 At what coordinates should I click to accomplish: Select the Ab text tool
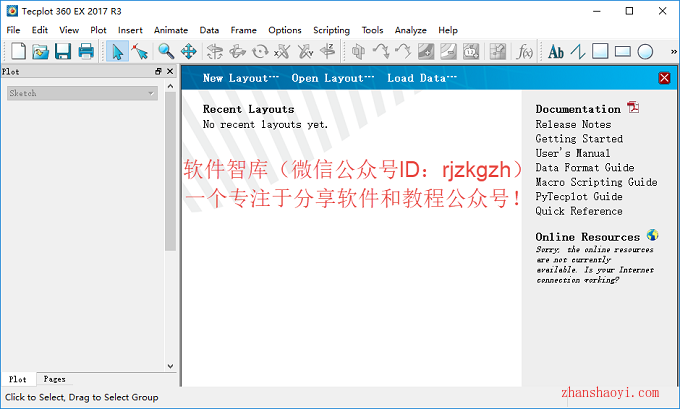(556, 52)
